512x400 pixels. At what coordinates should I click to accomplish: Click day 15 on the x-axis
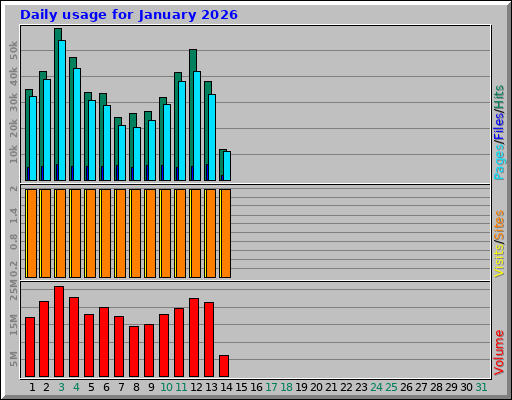[241, 387]
